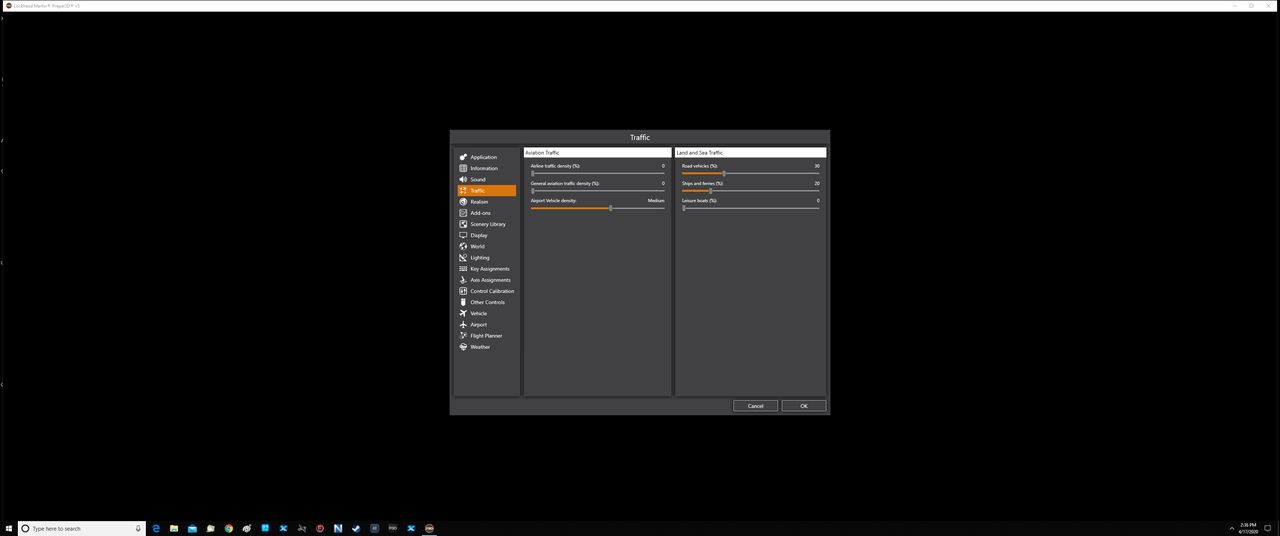Open Axis Assignments joystick icon
Viewport: 1280px width, 536px height.
tap(463, 280)
